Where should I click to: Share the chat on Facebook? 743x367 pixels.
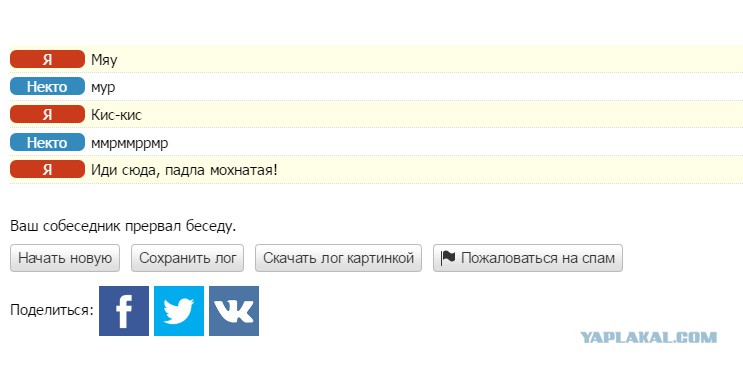(124, 311)
